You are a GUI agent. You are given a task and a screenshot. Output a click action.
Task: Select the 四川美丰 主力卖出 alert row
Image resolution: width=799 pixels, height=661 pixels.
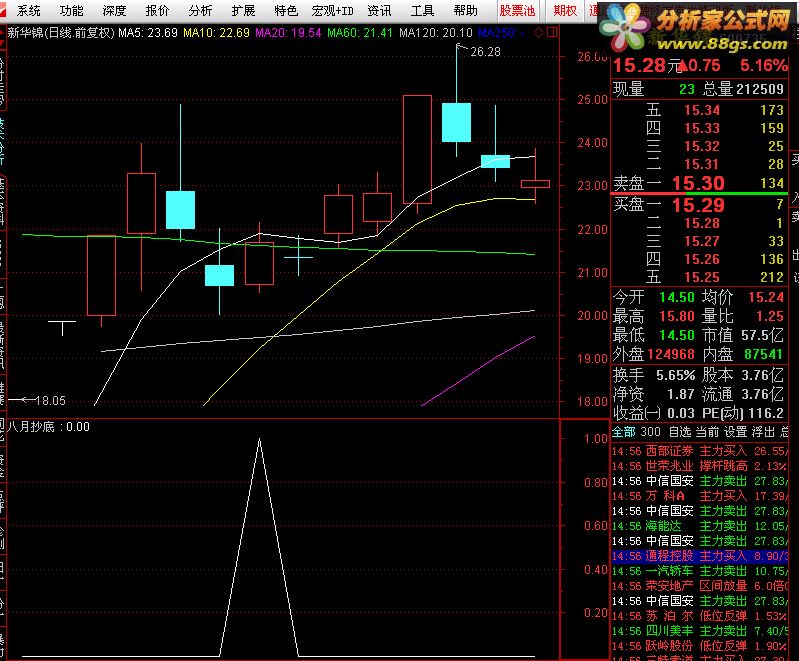tap(700, 631)
